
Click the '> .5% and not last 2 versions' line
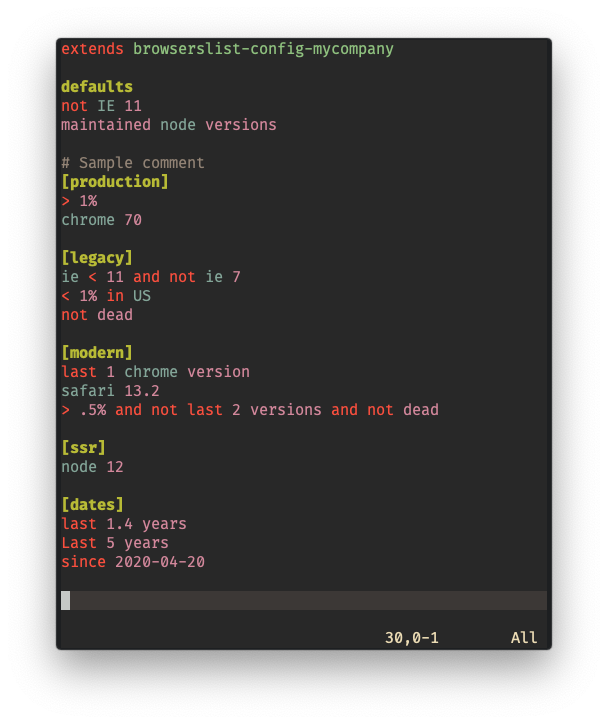coord(250,410)
